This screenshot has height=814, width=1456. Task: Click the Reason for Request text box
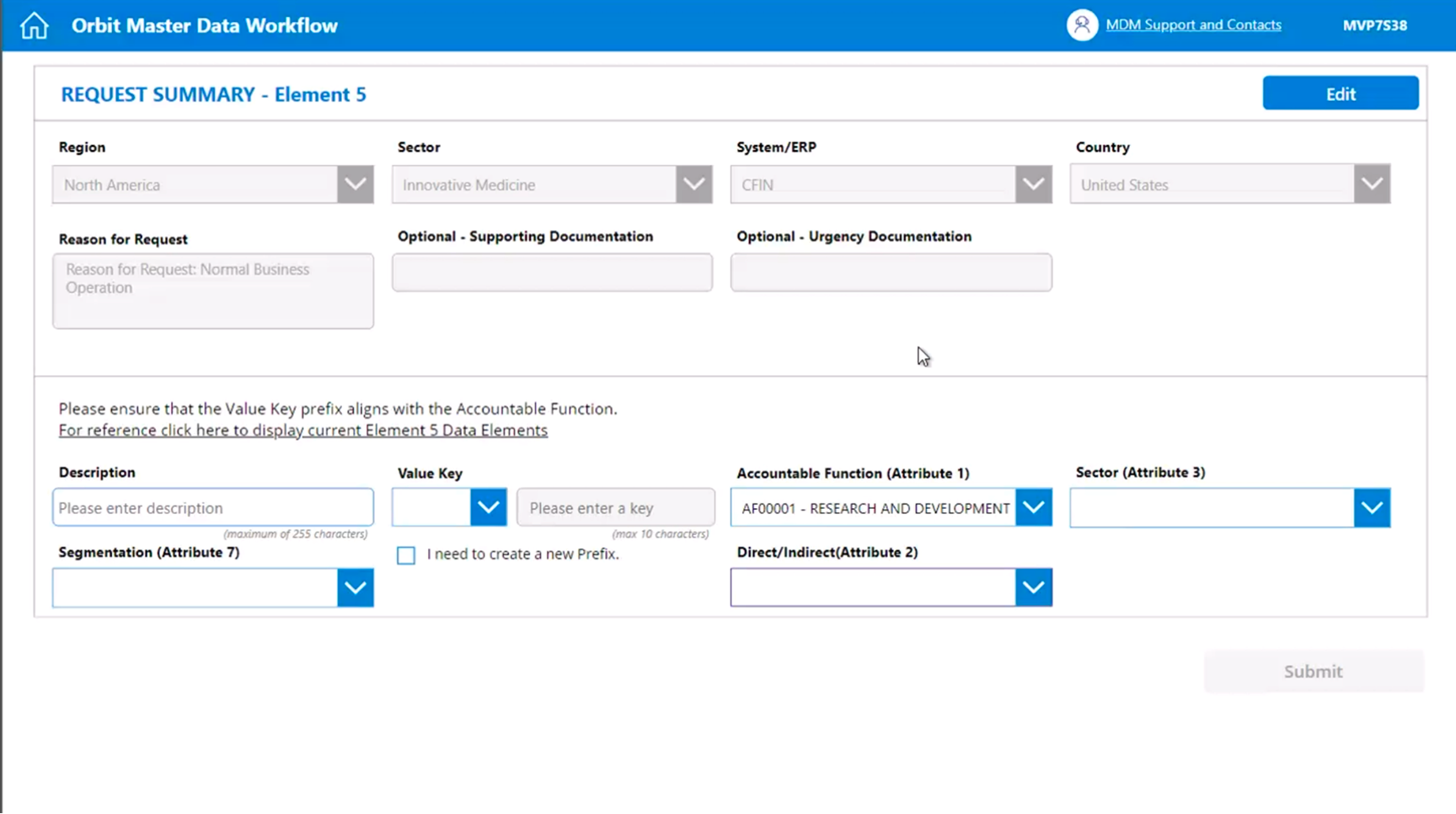[213, 291]
